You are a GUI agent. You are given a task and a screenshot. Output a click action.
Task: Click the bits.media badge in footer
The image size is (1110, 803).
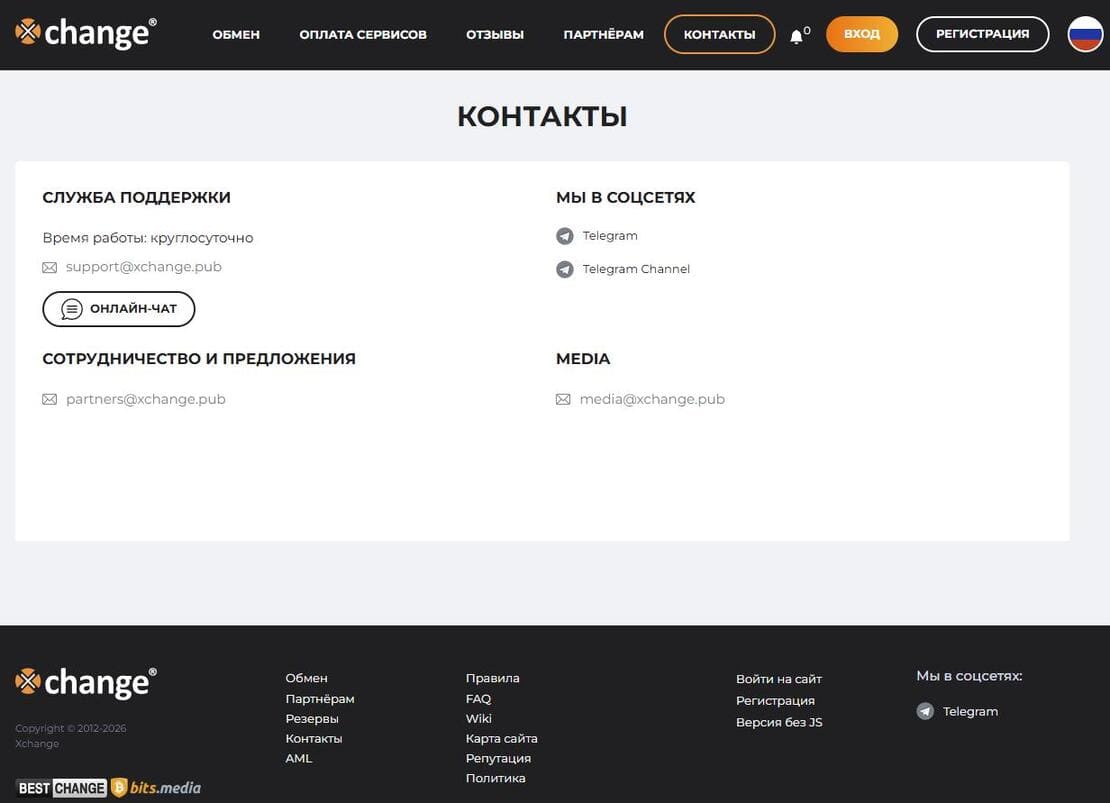[x=156, y=788]
